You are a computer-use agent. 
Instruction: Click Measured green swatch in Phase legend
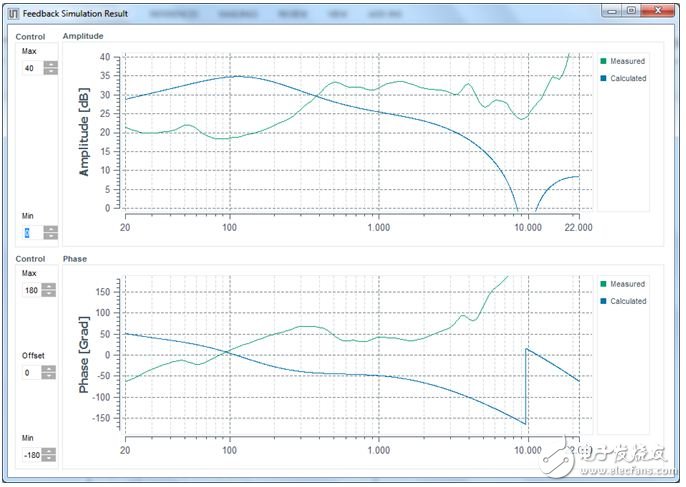(x=604, y=284)
